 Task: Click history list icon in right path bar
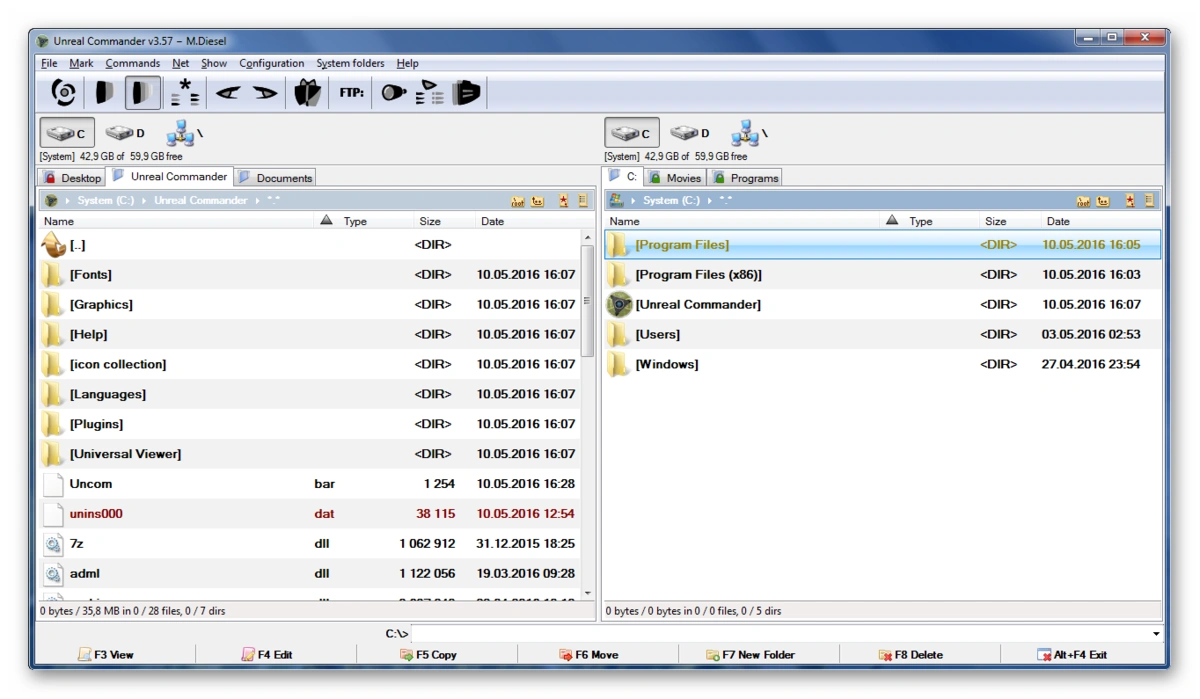point(1149,201)
